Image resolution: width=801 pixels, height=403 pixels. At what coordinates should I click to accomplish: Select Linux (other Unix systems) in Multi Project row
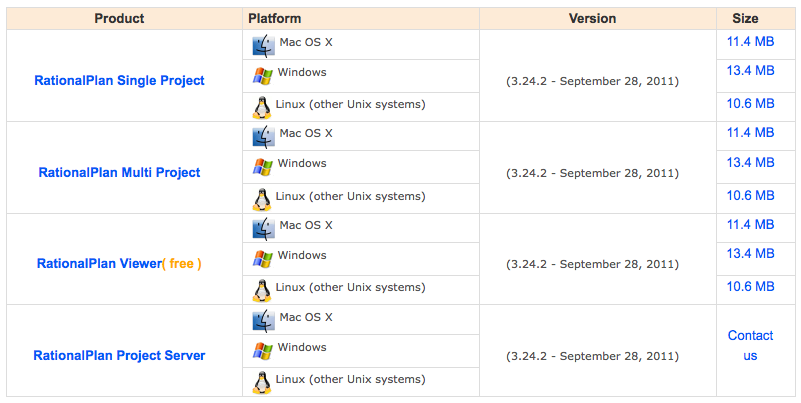tap(350, 197)
